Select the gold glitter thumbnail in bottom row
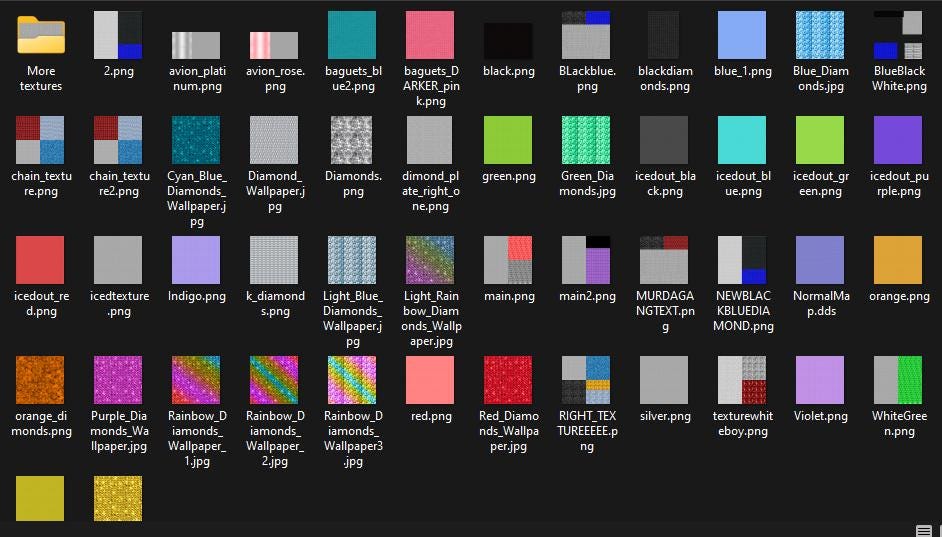Screen dimensions: 942x537 pyautogui.click(x=118, y=499)
